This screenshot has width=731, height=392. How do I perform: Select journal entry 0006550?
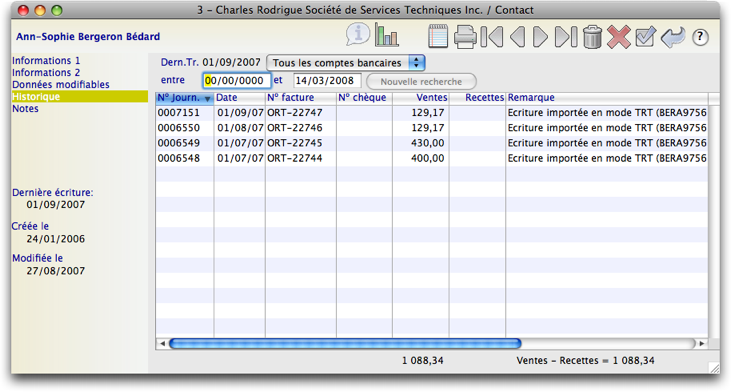pyautogui.click(x=179, y=128)
